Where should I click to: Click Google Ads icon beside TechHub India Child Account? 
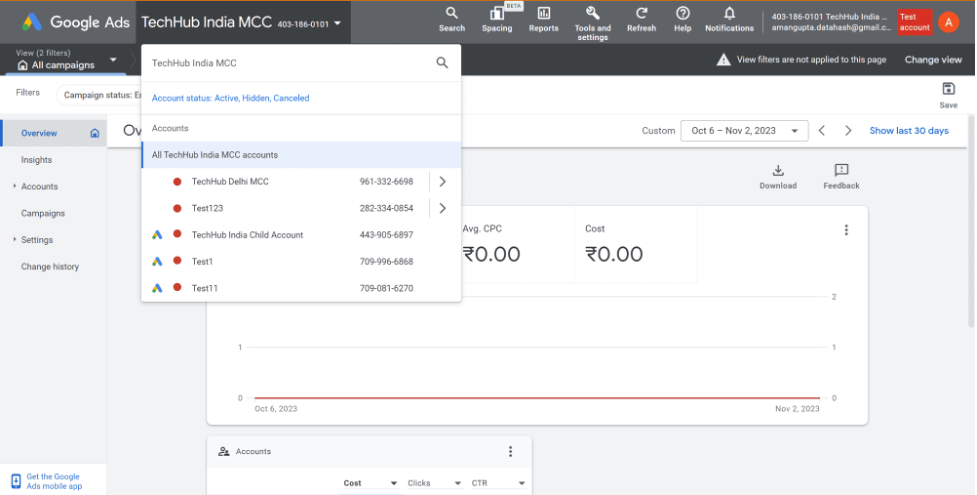click(x=157, y=234)
